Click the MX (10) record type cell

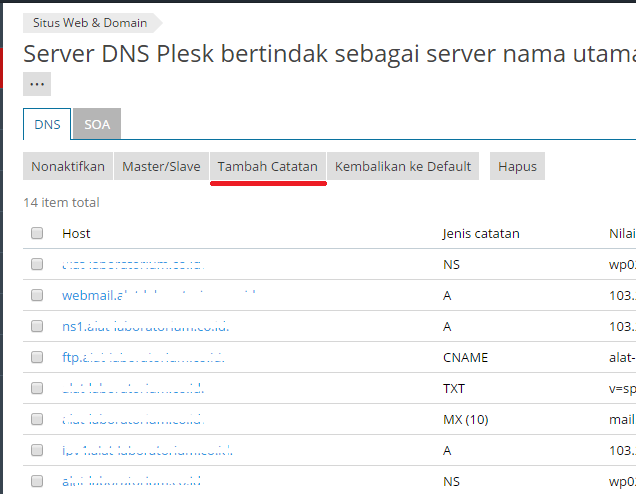466,419
